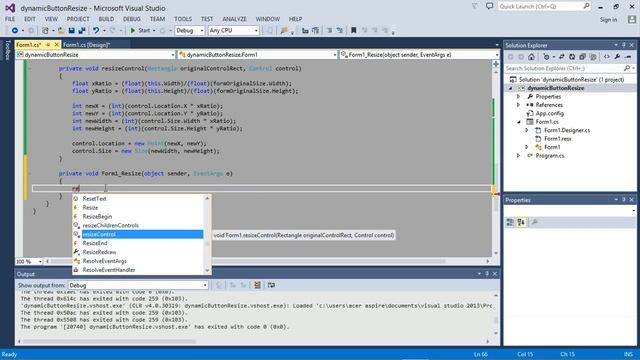Click the Toolbox side tab
This screenshot has height=360, width=640.
coord(7,50)
